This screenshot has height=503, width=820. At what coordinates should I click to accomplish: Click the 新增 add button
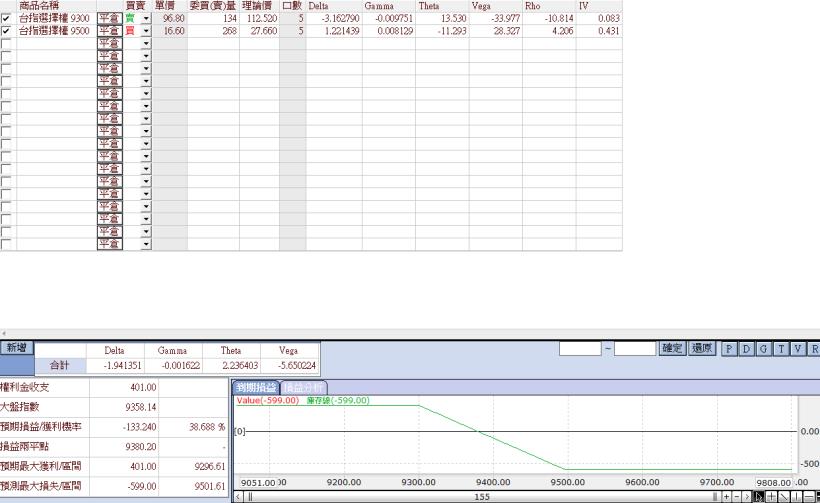[x=15, y=348]
